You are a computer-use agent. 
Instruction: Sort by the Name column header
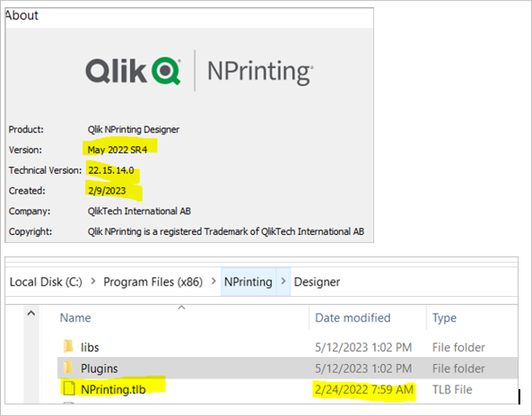point(75,318)
